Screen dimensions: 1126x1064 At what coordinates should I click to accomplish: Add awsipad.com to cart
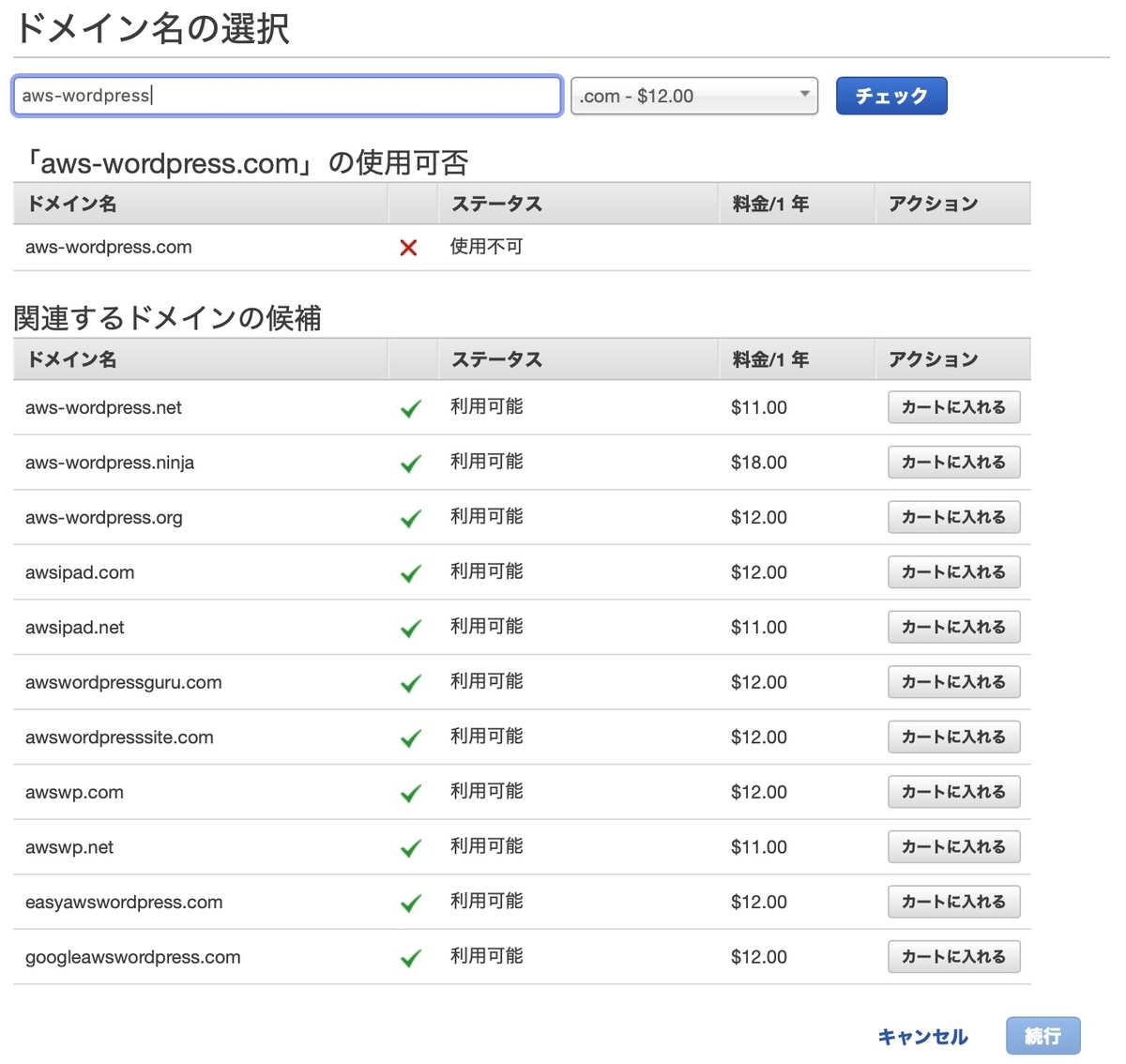tap(953, 571)
